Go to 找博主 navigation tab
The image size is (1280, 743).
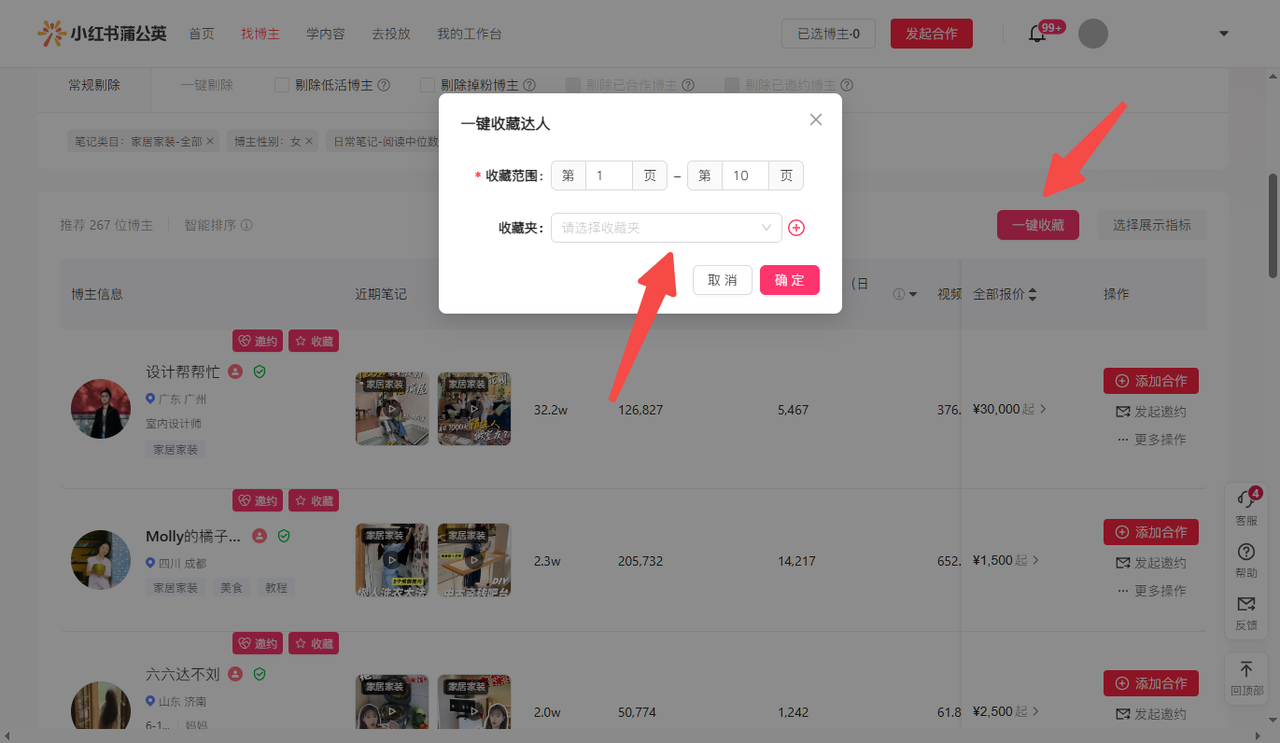[260, 34]
